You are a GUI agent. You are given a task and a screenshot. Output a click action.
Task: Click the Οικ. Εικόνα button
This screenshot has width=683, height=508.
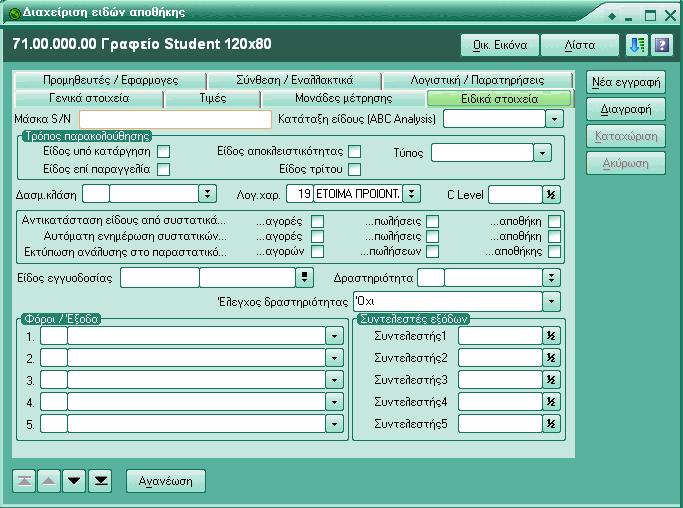(x=500, y=45)
